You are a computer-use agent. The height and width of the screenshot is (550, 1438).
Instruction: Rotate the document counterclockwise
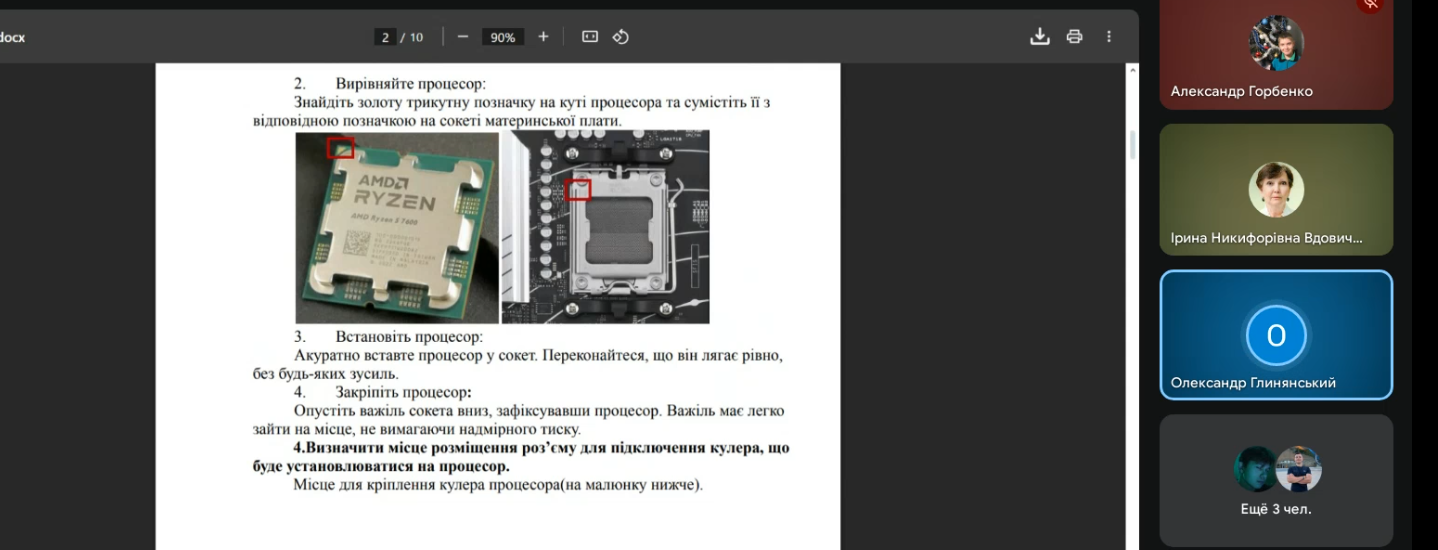(620, 37)
